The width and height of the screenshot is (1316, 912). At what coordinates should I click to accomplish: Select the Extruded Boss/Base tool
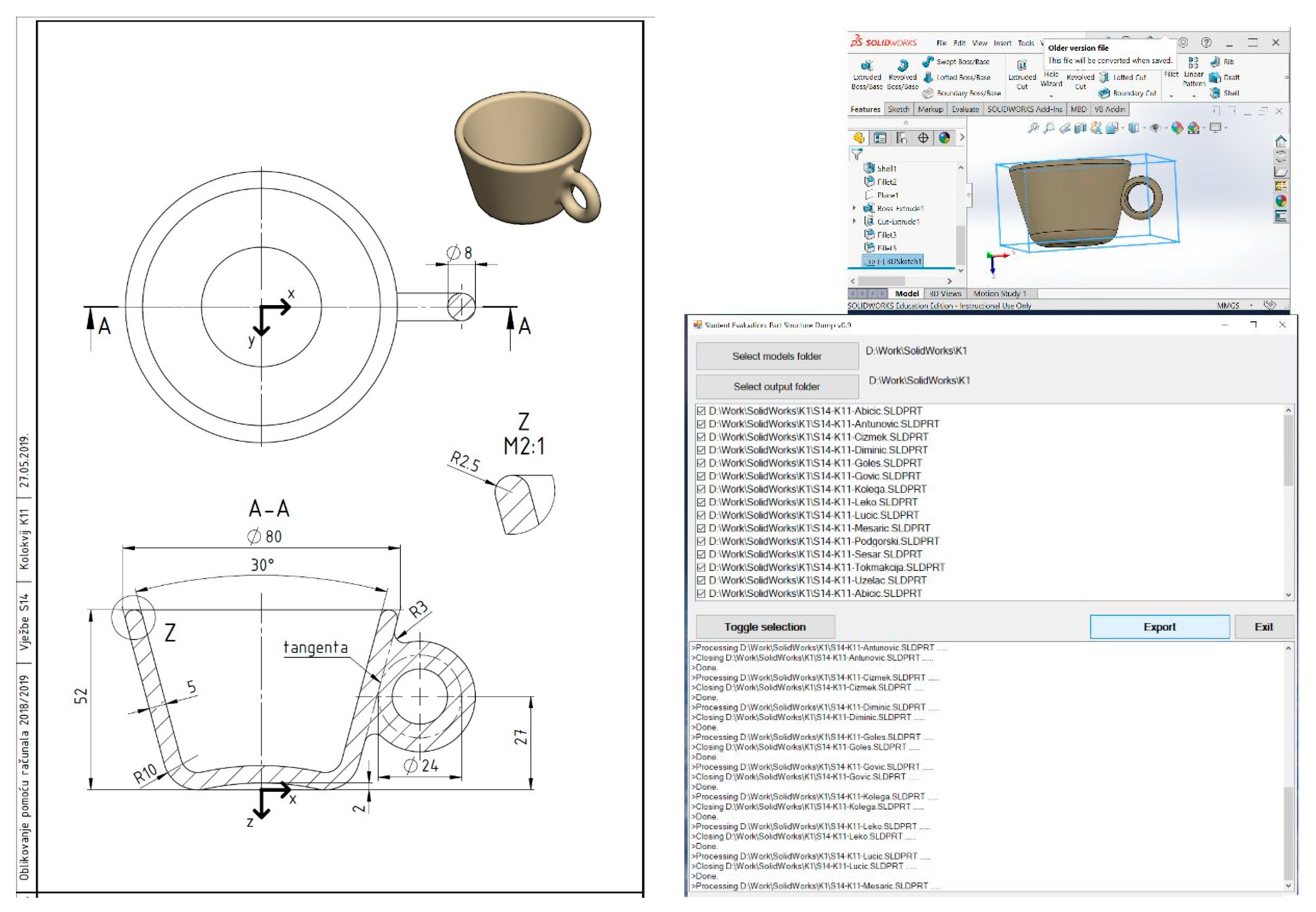click(867, 75)
